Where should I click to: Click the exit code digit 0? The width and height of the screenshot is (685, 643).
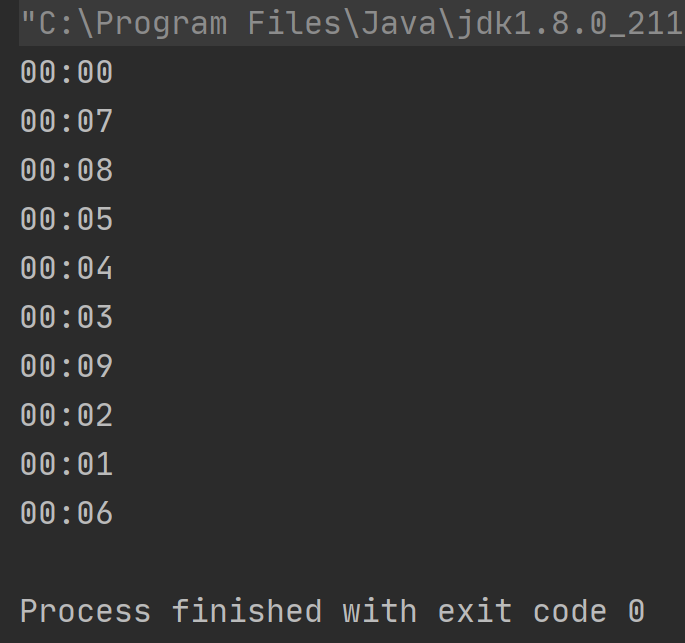click(x=637, y=611)
